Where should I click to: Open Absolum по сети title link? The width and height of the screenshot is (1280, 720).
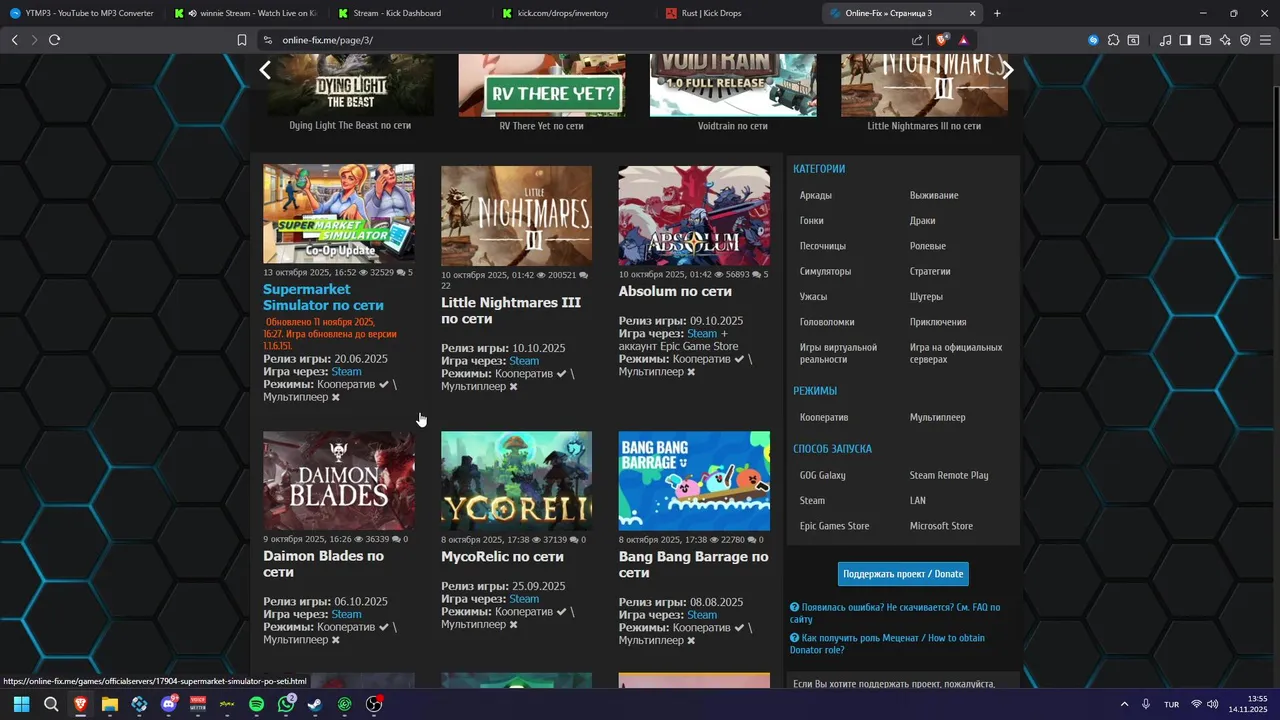click(675, 291)
